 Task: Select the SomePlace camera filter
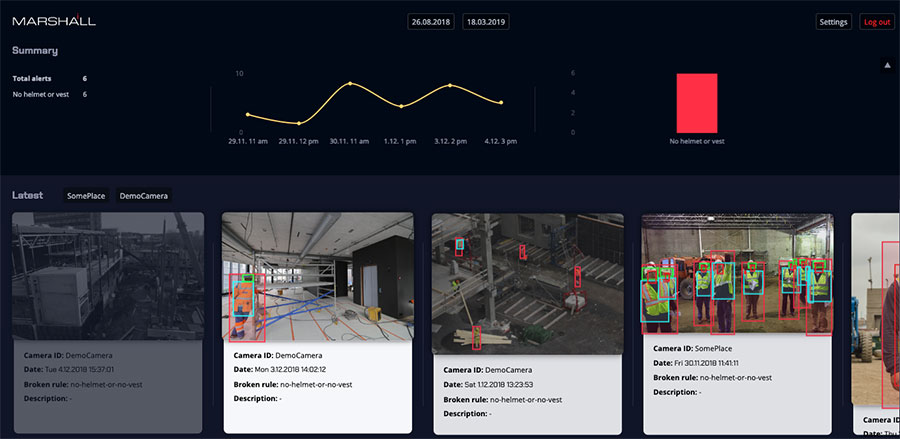[86, 196]
